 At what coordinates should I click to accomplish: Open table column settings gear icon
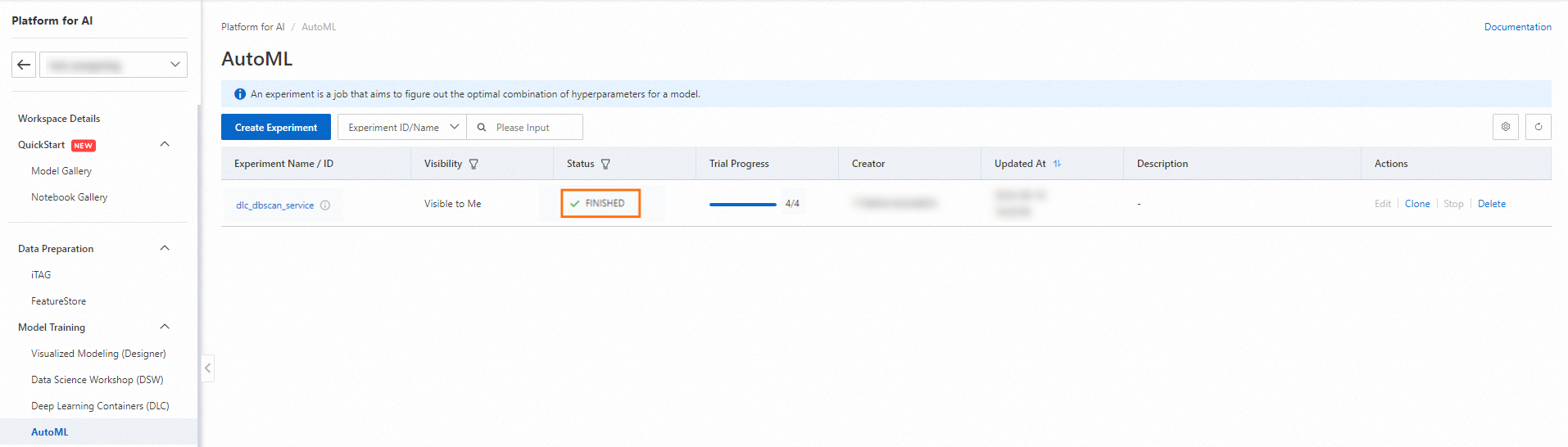click(x=1506, y=127)
